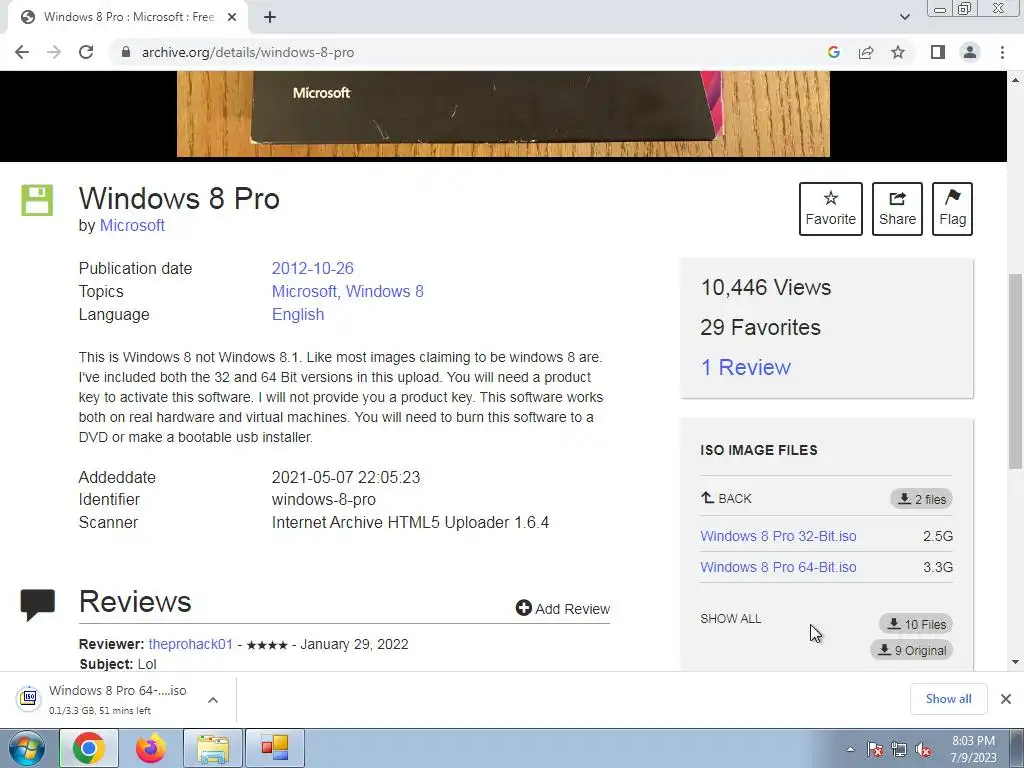Click the ISO IMAGE FILES heading

coord(759,450)
